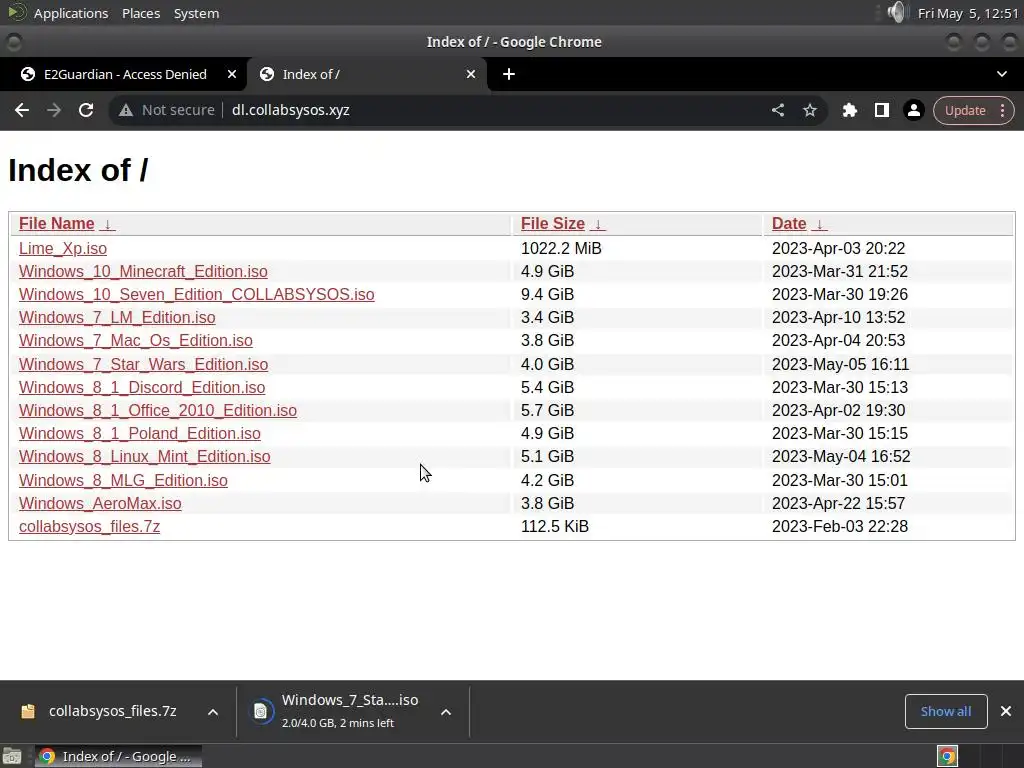
Task: Download Lime_Xp.iso
Action: click(63, 248)
